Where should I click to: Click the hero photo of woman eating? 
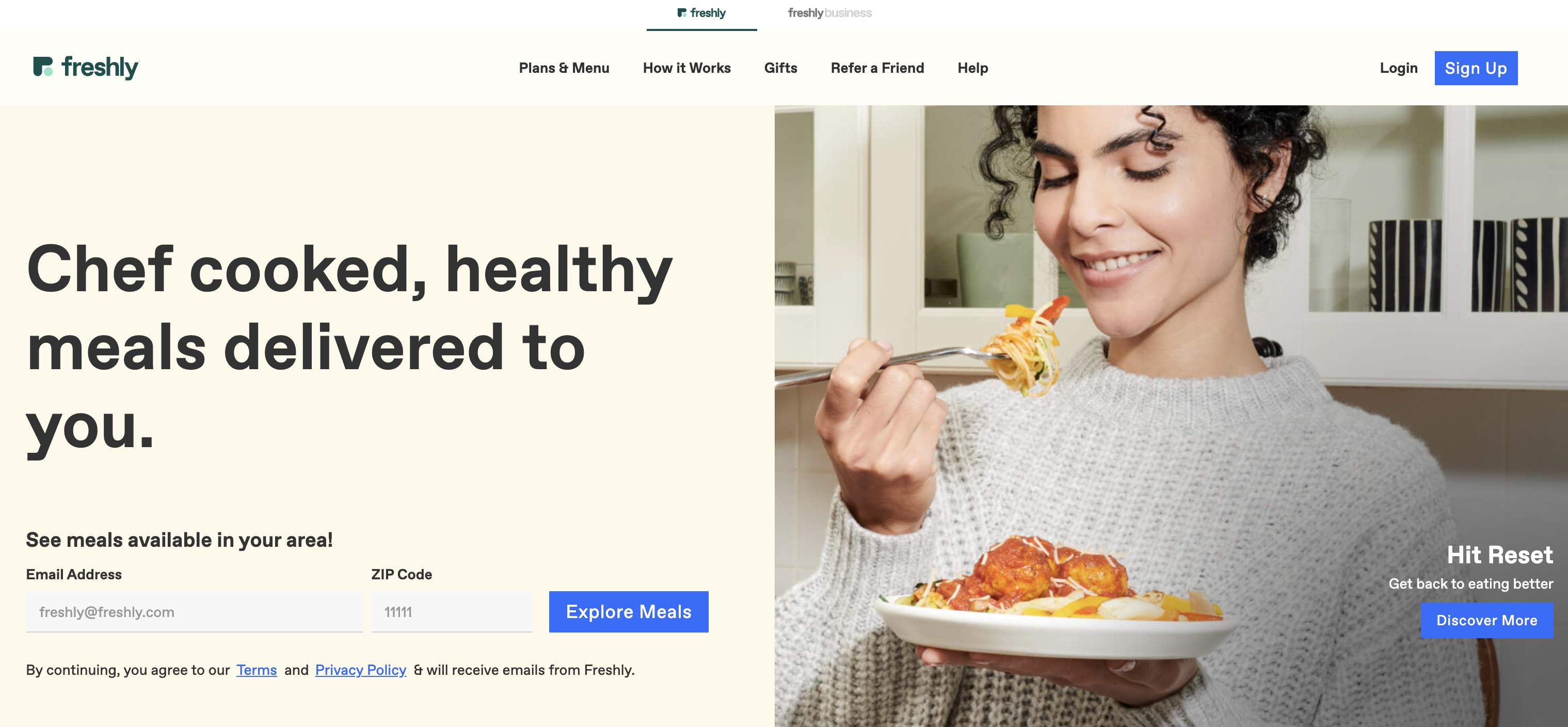(x=1171, y=416)
